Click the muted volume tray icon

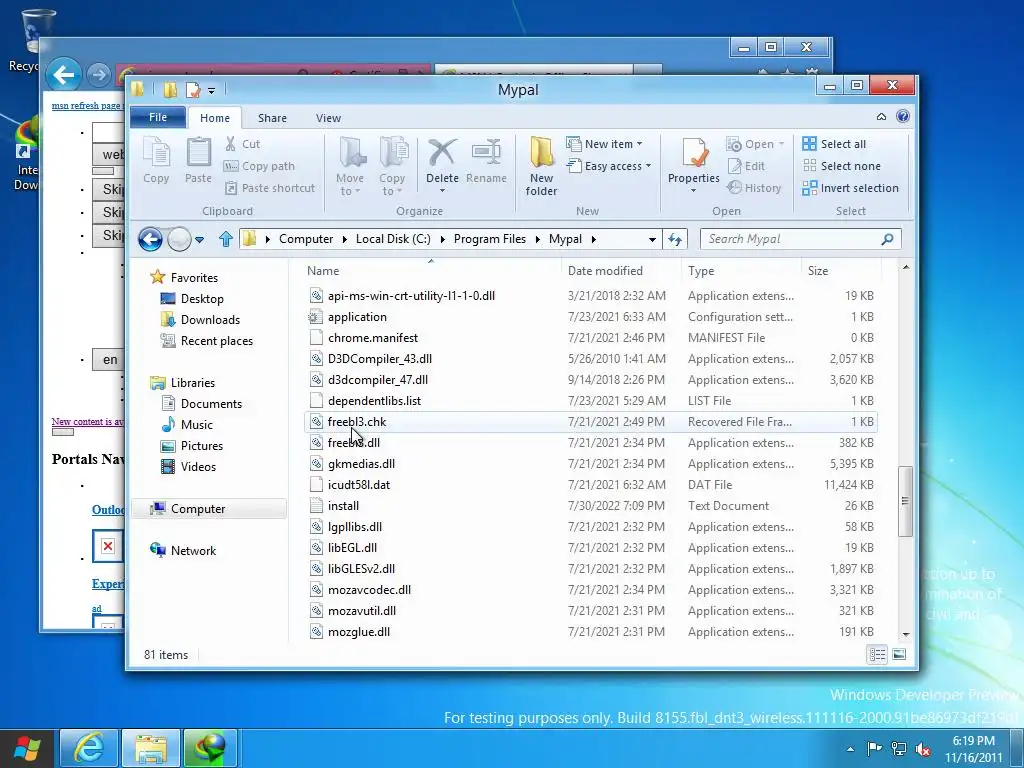tap(923, 749)
